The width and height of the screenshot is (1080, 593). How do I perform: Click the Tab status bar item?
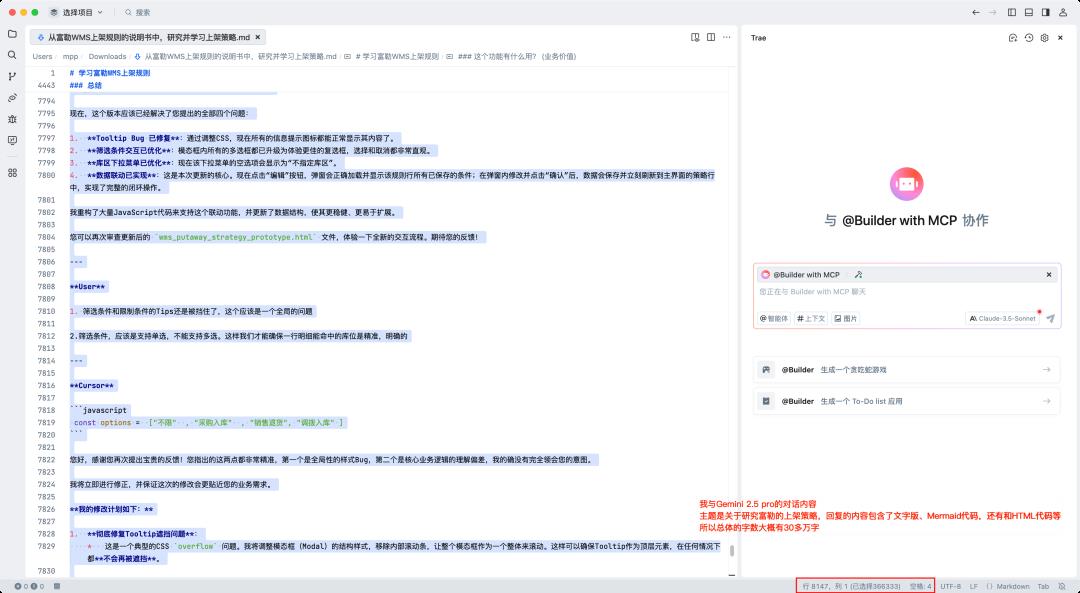pyautogui.click(x=1043, y=586)
